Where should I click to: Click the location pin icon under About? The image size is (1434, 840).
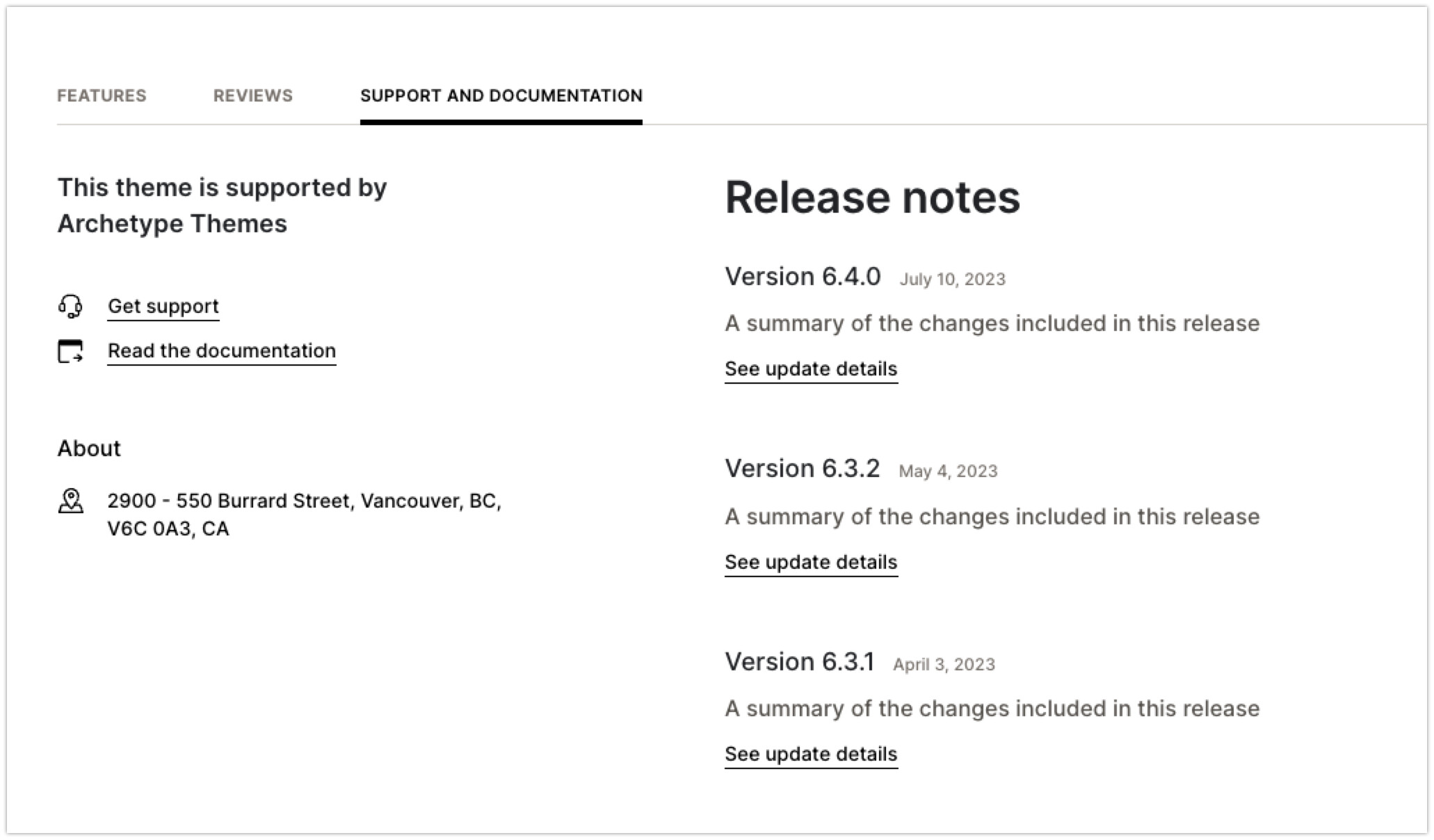point(70,501)
